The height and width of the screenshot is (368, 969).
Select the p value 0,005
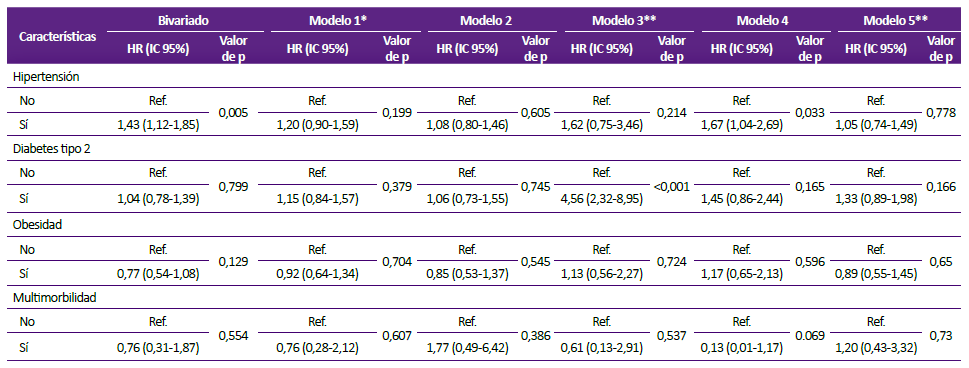click(234, 113)
